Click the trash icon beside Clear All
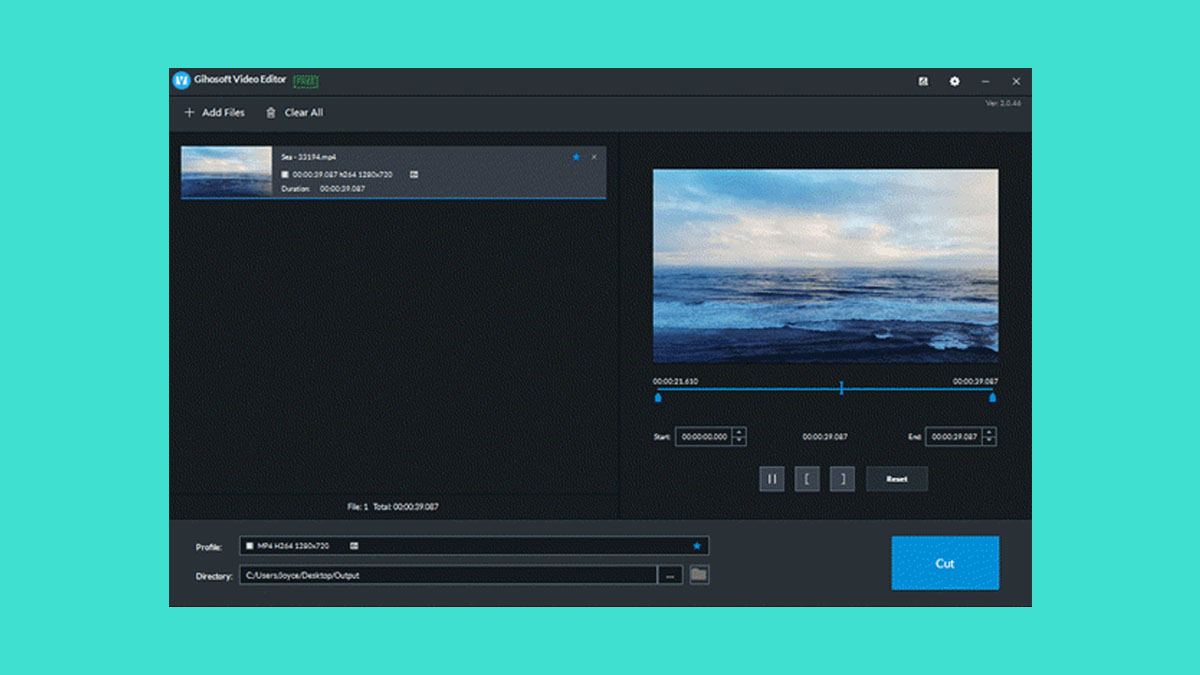The width and height of the screenshot is (1200, 675). pos(271,112)
